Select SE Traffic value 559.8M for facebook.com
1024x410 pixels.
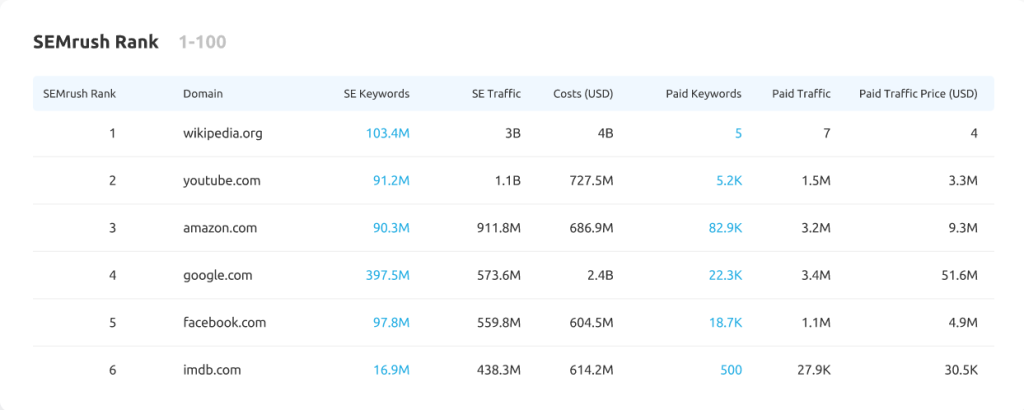coord(500,323)
